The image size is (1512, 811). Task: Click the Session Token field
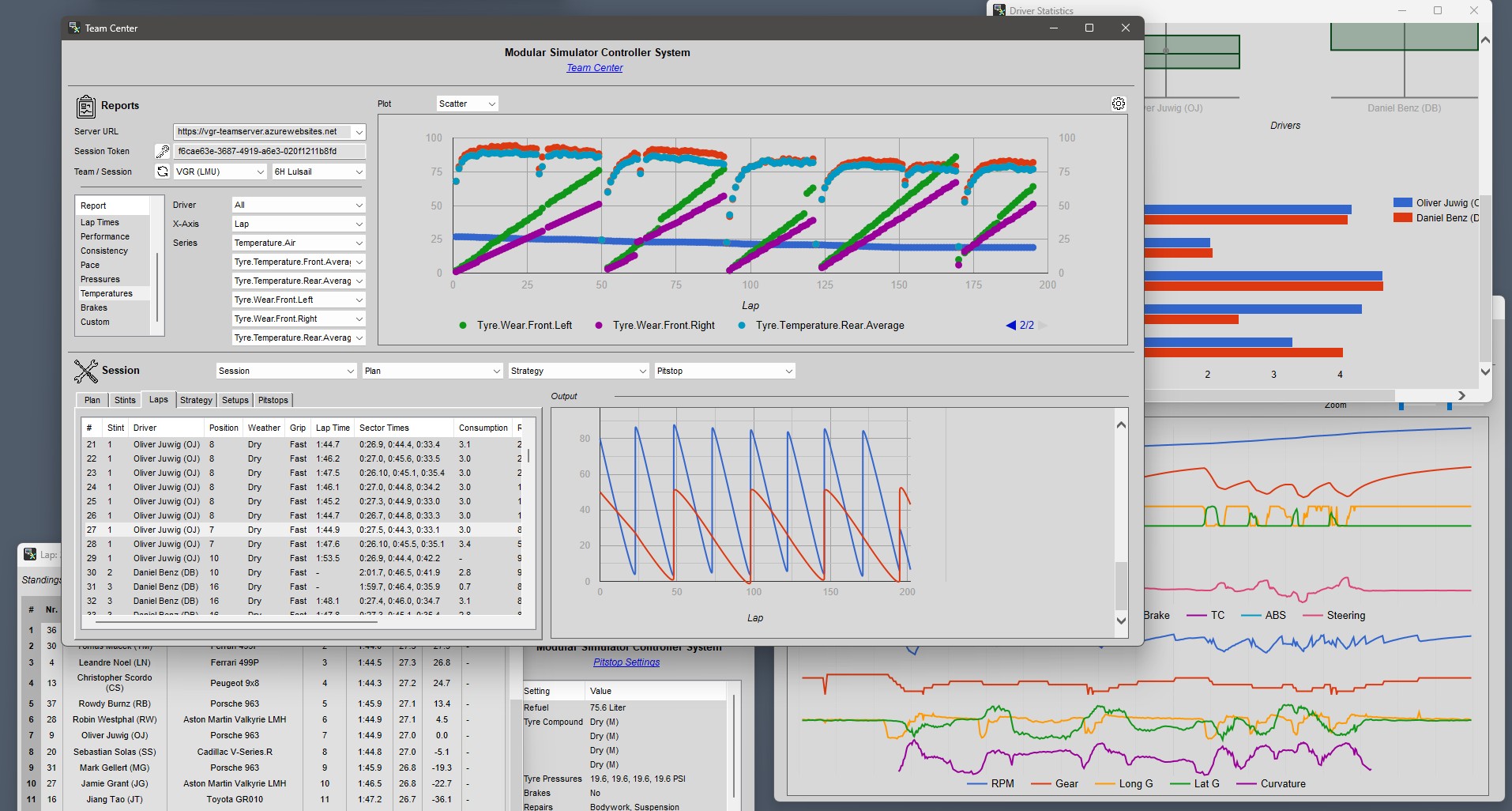pos(269,151)
